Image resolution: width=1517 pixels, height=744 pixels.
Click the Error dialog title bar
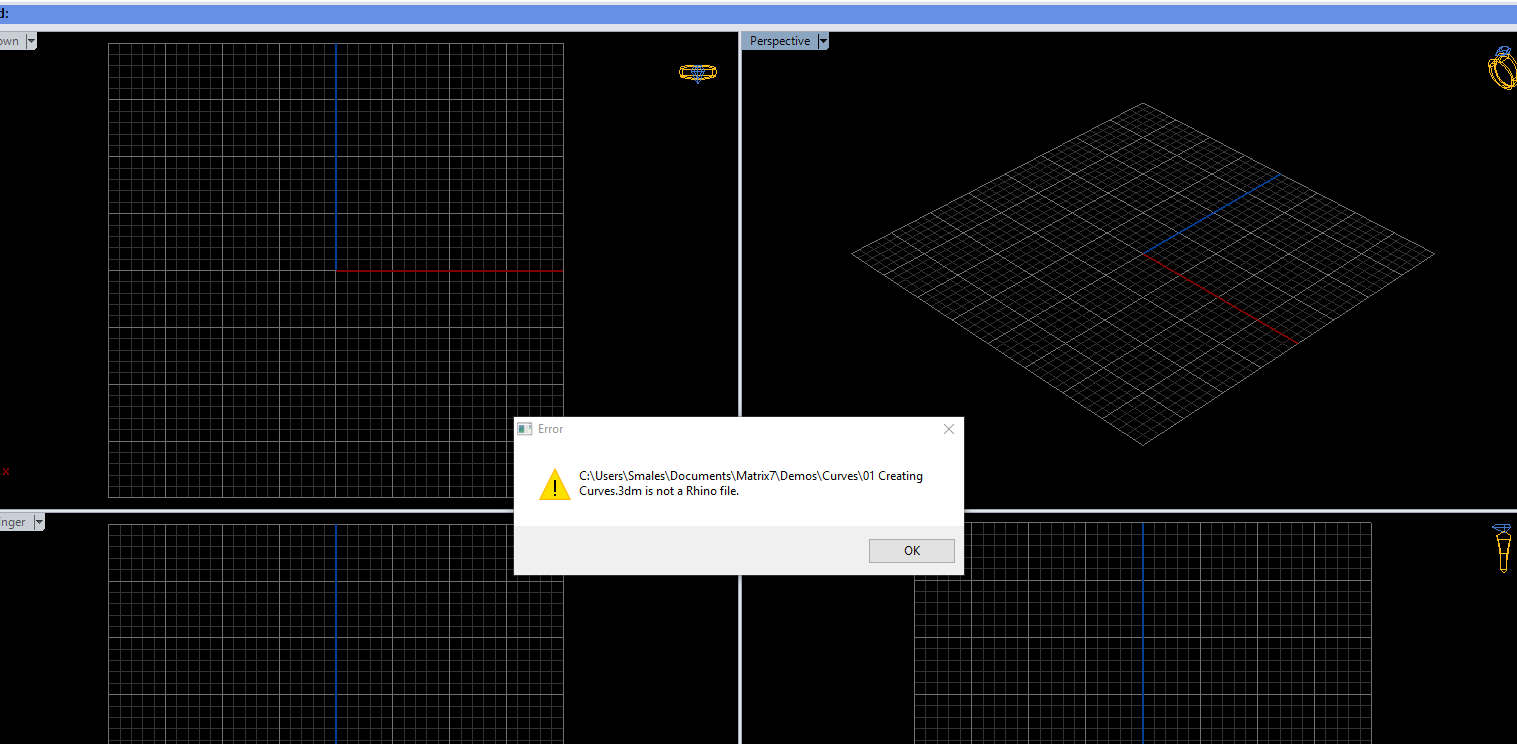click(700, 428)
